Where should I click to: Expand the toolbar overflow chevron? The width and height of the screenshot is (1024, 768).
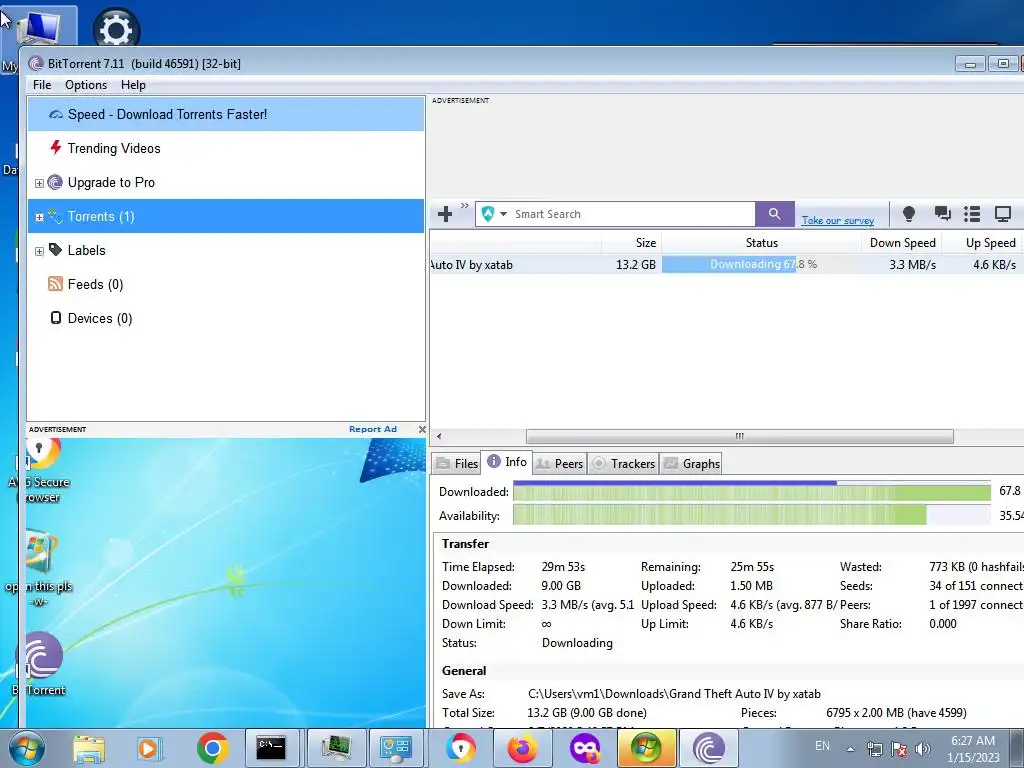coord(464,206)
